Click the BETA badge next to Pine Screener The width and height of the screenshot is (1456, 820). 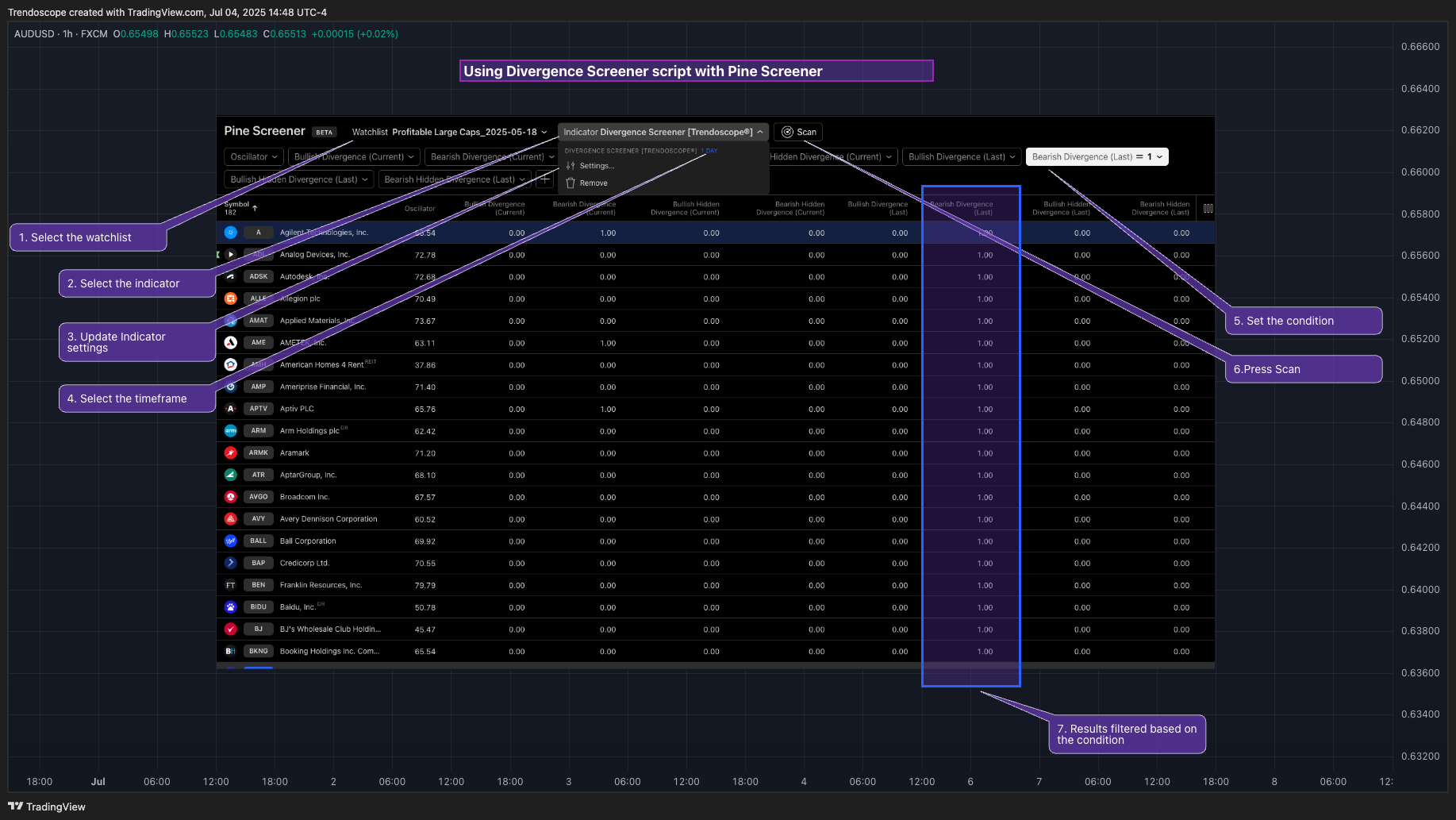[325, 133]
